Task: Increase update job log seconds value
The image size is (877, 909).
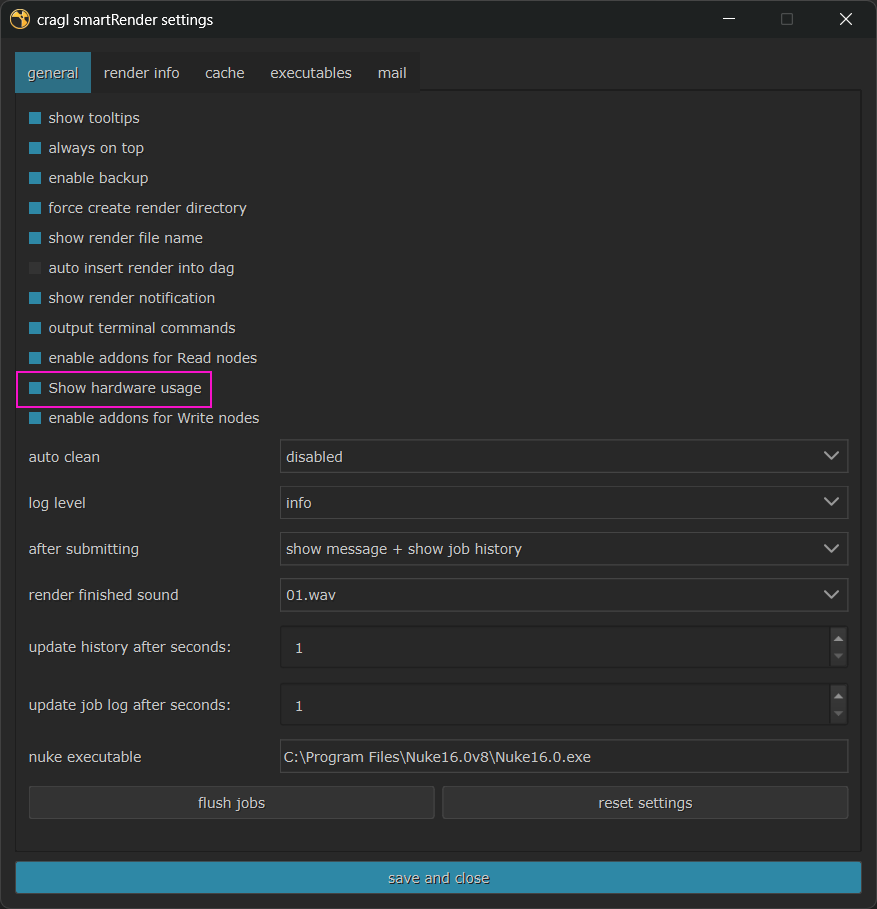Action: point(838,696)
